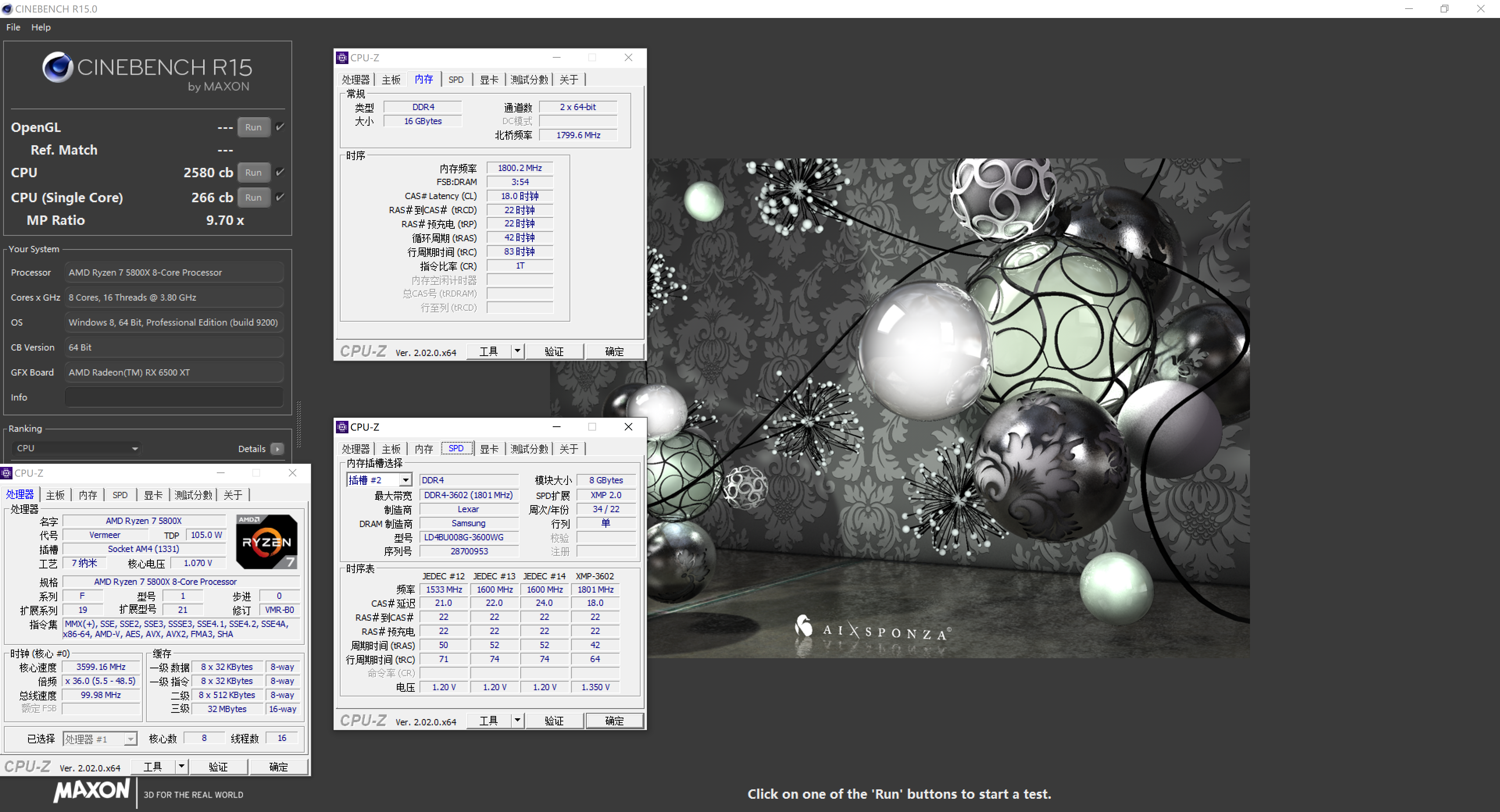The height and width of the screenshot is (812, 1500).
Task: Toggle the CPU test checkbox
Action: (280, 172)
